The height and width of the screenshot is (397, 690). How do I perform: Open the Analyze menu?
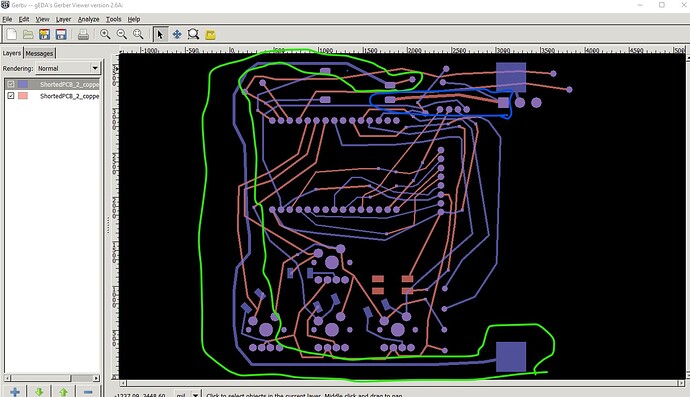[x=88, y=19]
